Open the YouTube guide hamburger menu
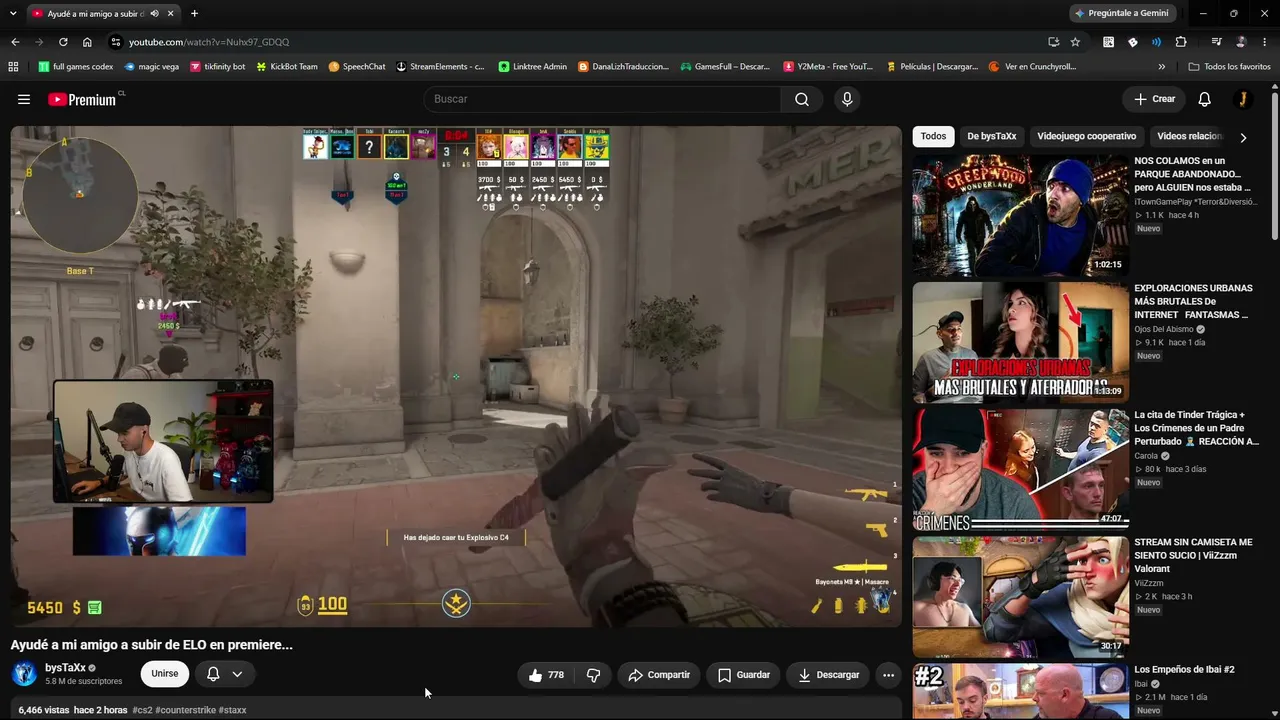Image resolution: width=1280 pixels, height=720 pixels. (24, 99)
